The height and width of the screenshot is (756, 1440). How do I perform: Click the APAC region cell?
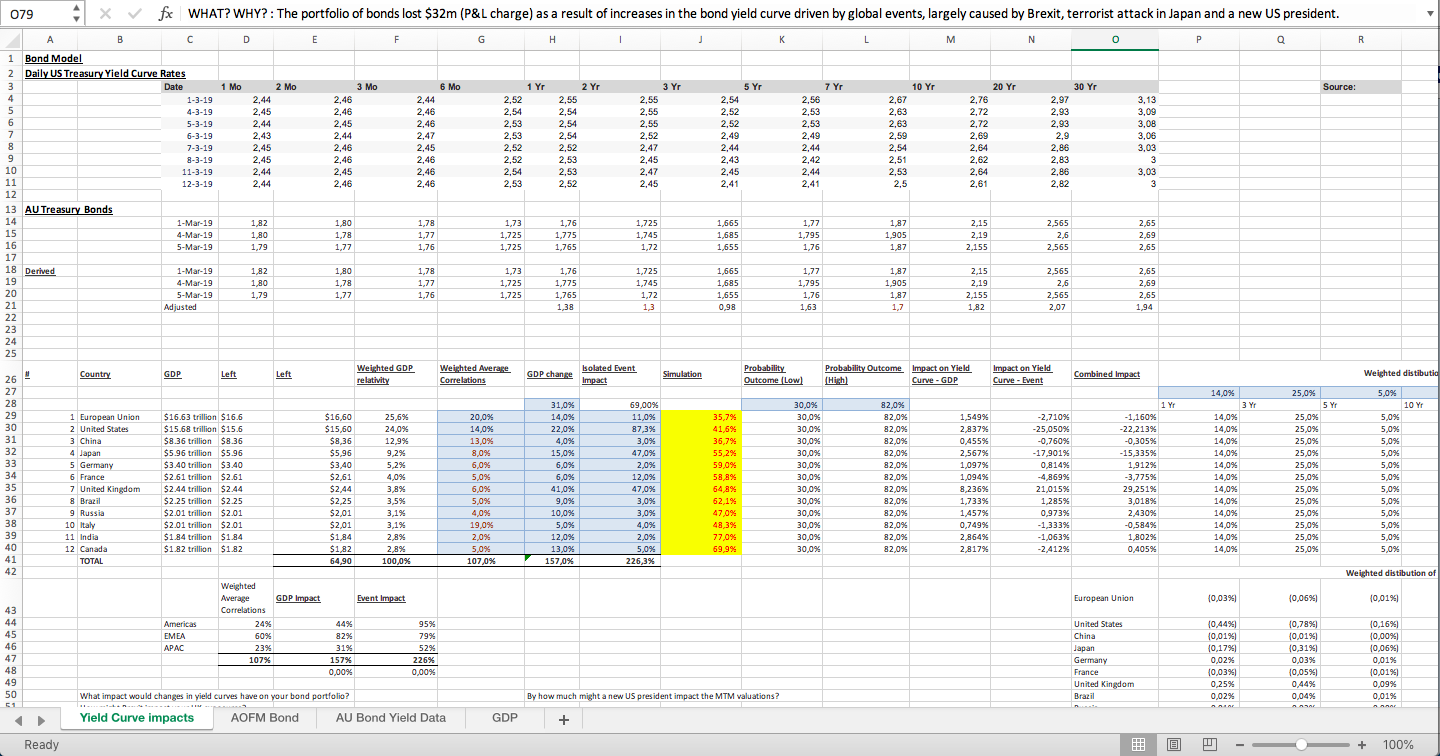(175, 648)
